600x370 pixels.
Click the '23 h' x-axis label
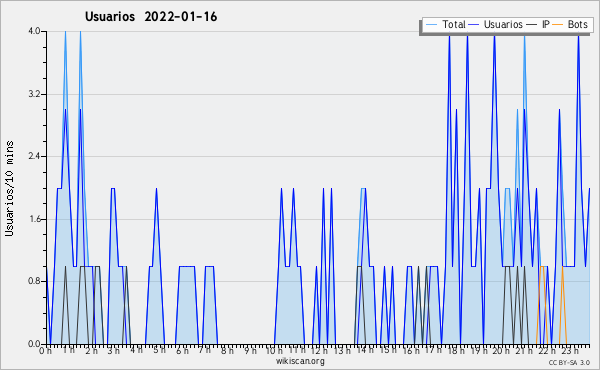570,350
